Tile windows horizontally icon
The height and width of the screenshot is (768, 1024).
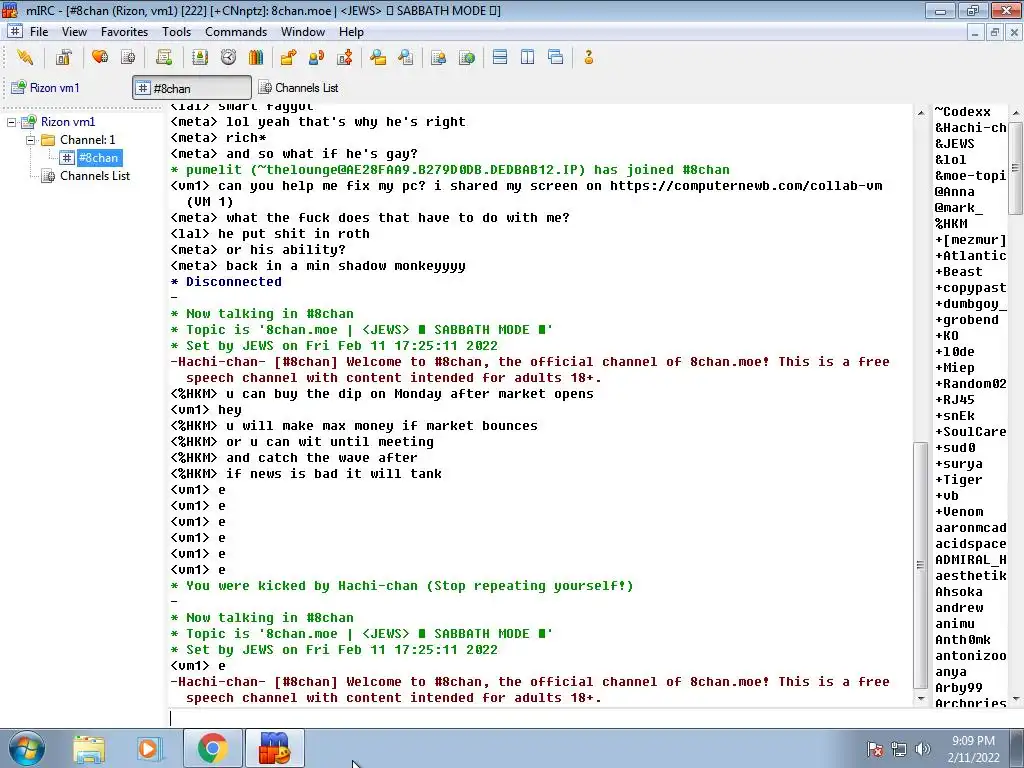coord(500,57)
